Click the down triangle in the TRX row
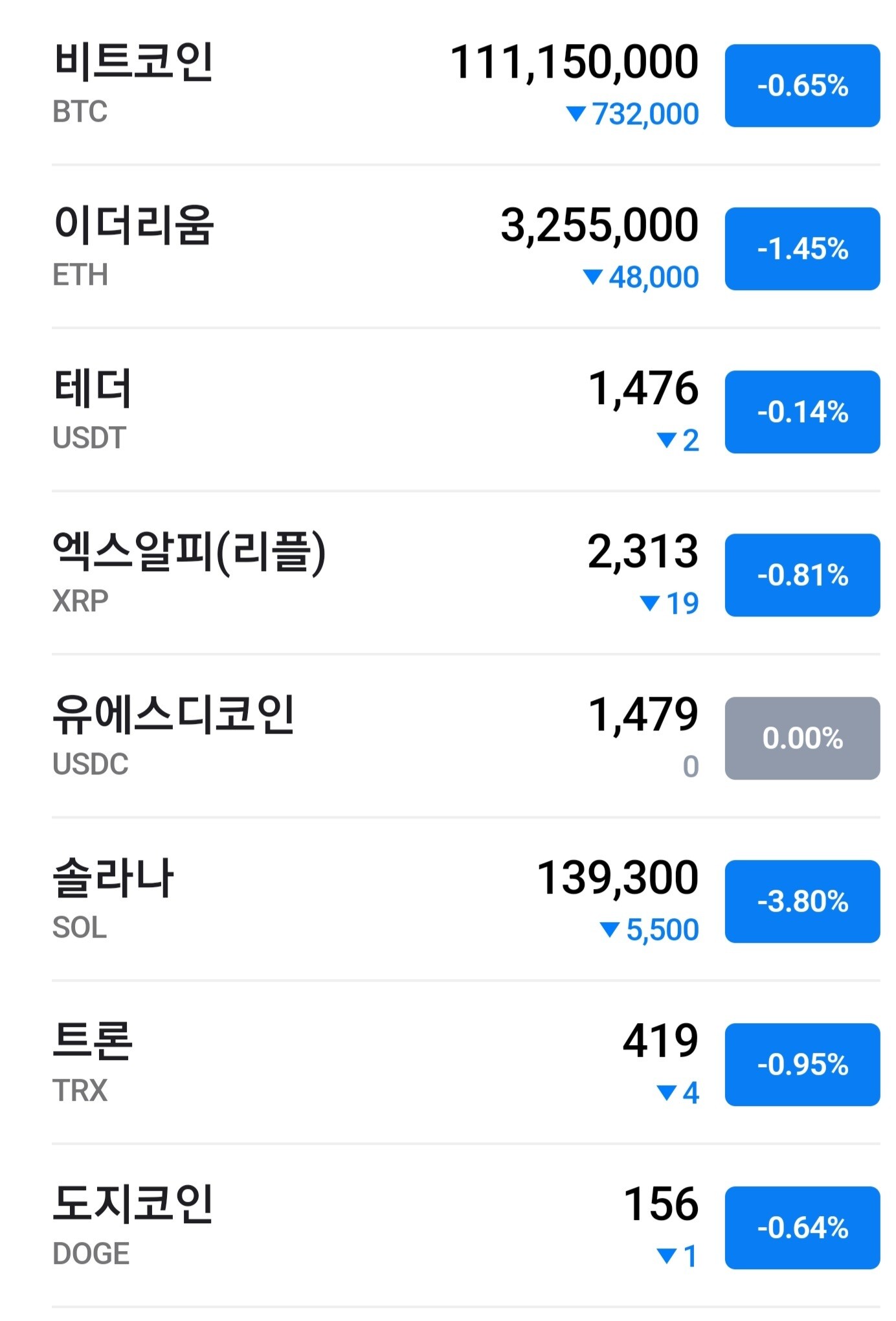Image resolution: width=896 pixels, height=1321 pixels. click(666, 1094)
